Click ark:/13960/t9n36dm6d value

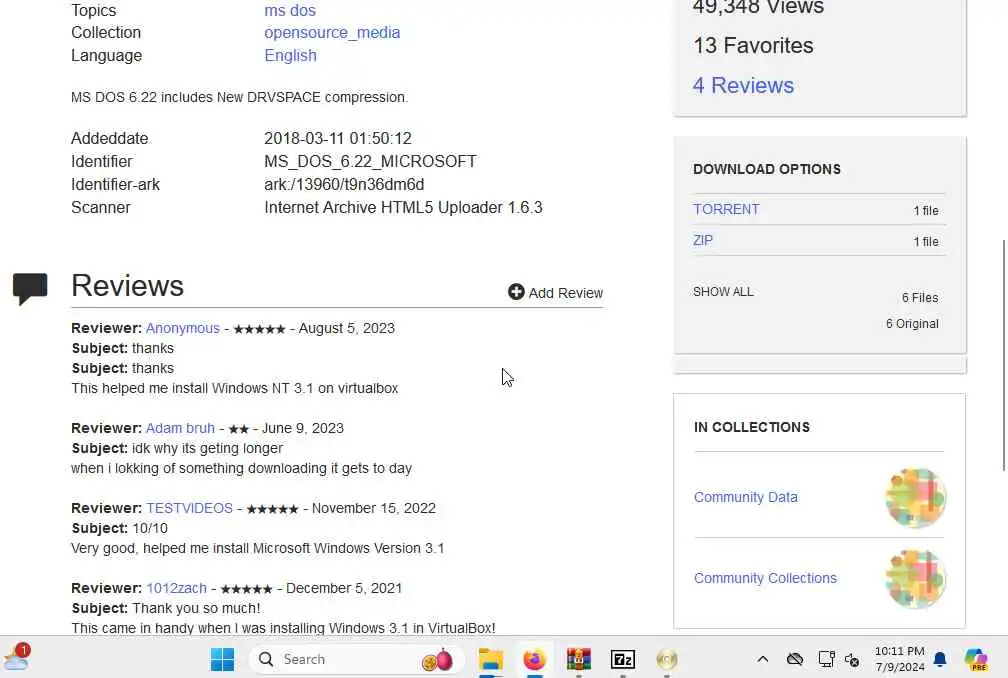point(344,184)
